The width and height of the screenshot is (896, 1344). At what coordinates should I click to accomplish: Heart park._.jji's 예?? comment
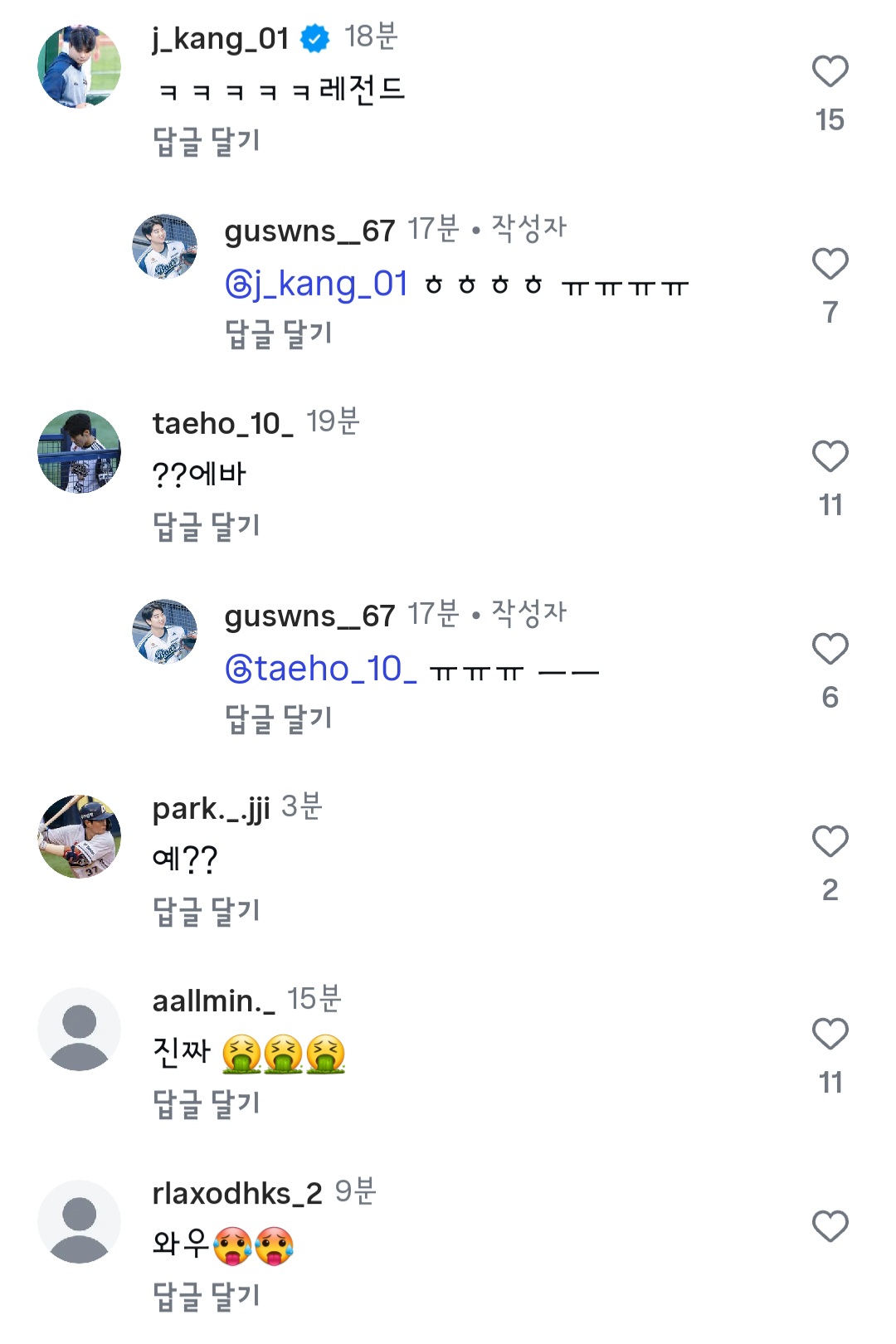tap(830, 841)
